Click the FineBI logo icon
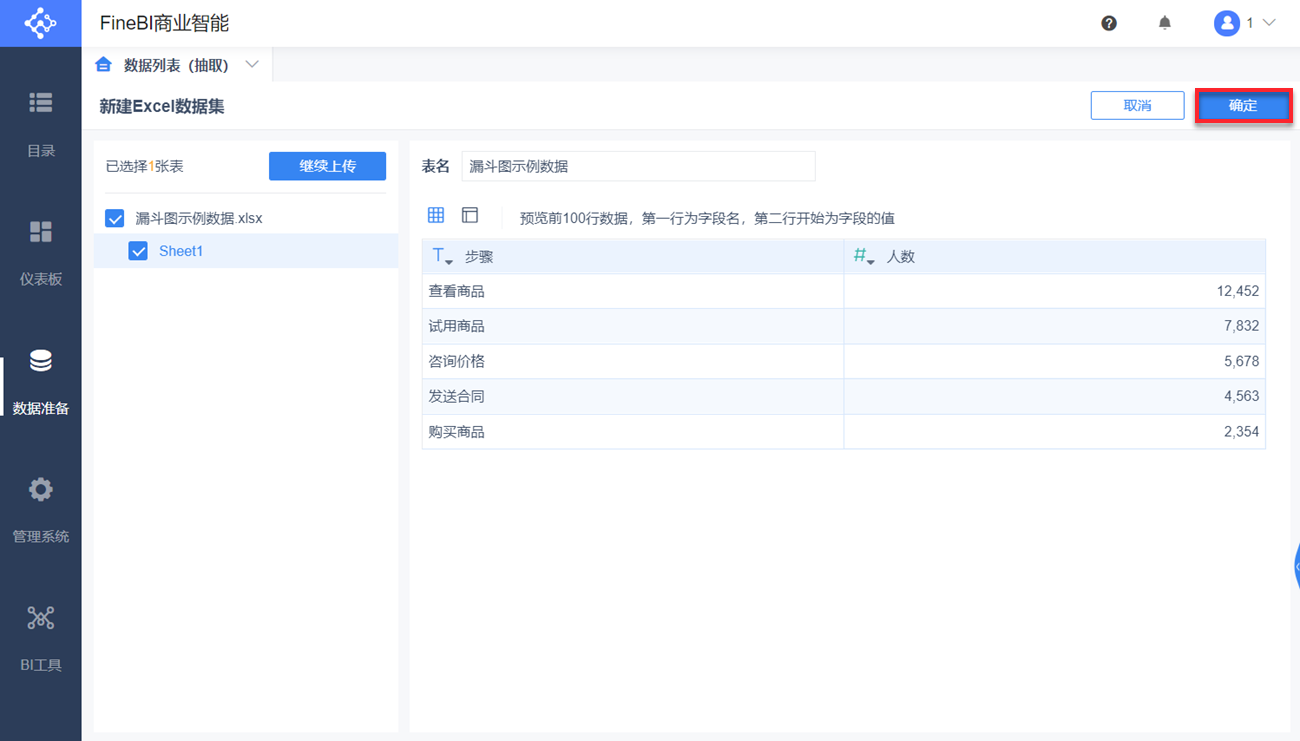1300x741 pixels. [40, 23]
